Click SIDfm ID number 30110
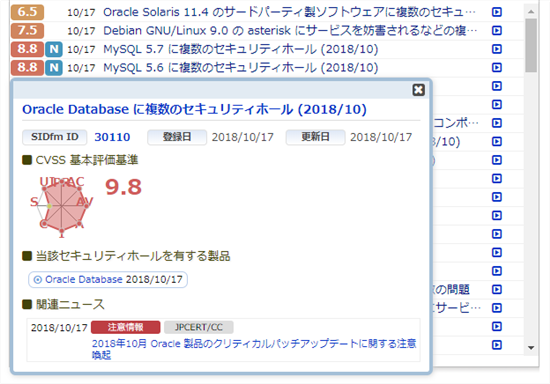This screenshot has height=384, width=550. (x=112, y=137)
